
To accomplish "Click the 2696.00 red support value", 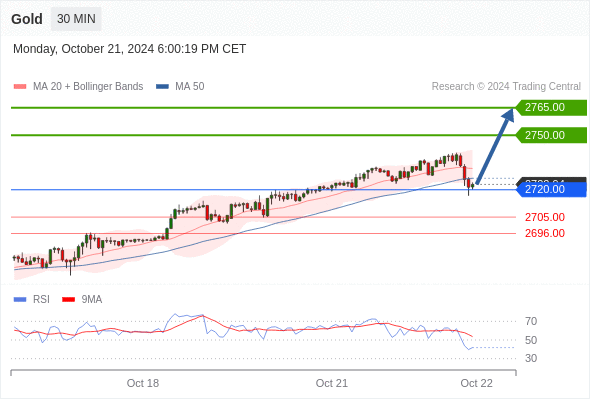I will coord(545,233).
